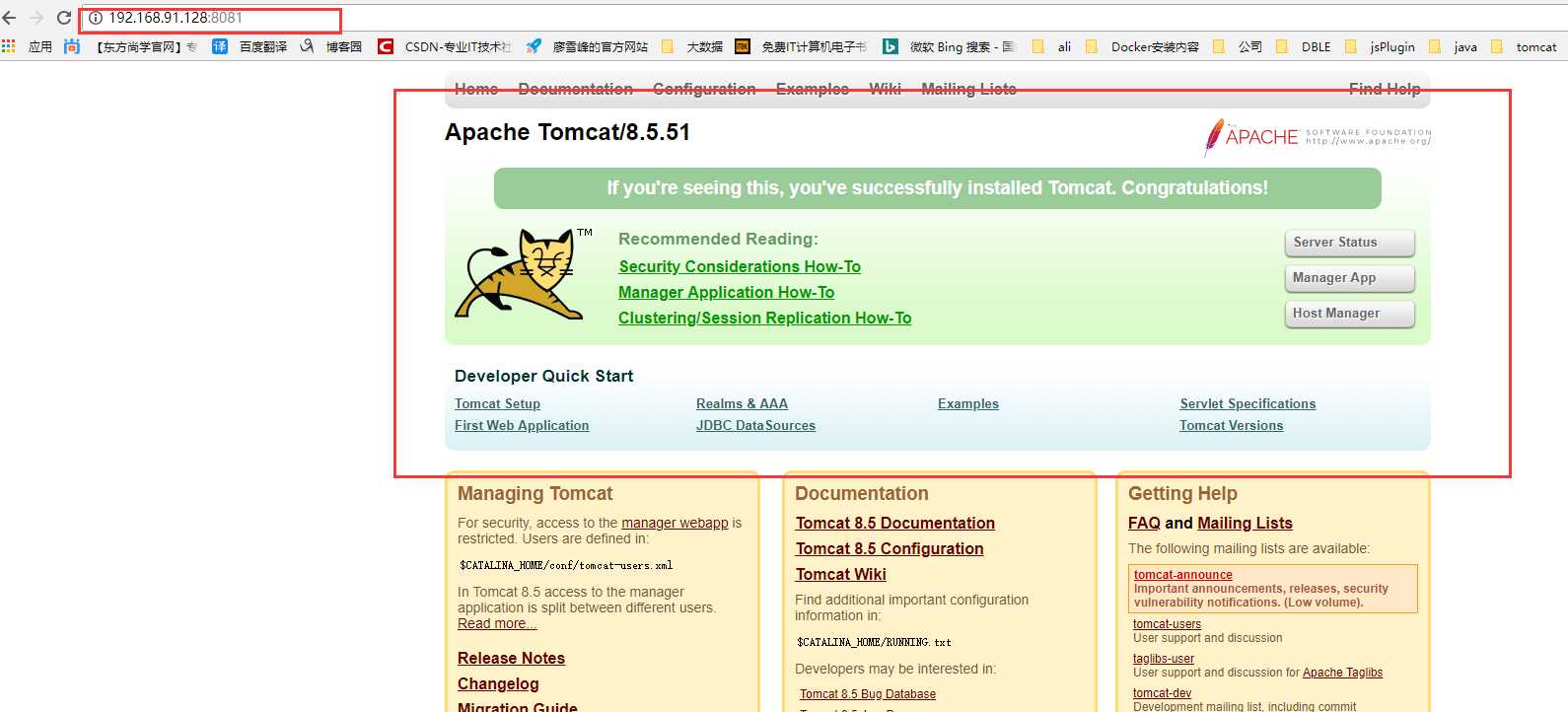Open the taglibs-user mailing list link
This screenshot has width=1568, height=712.
(1164, 659)
